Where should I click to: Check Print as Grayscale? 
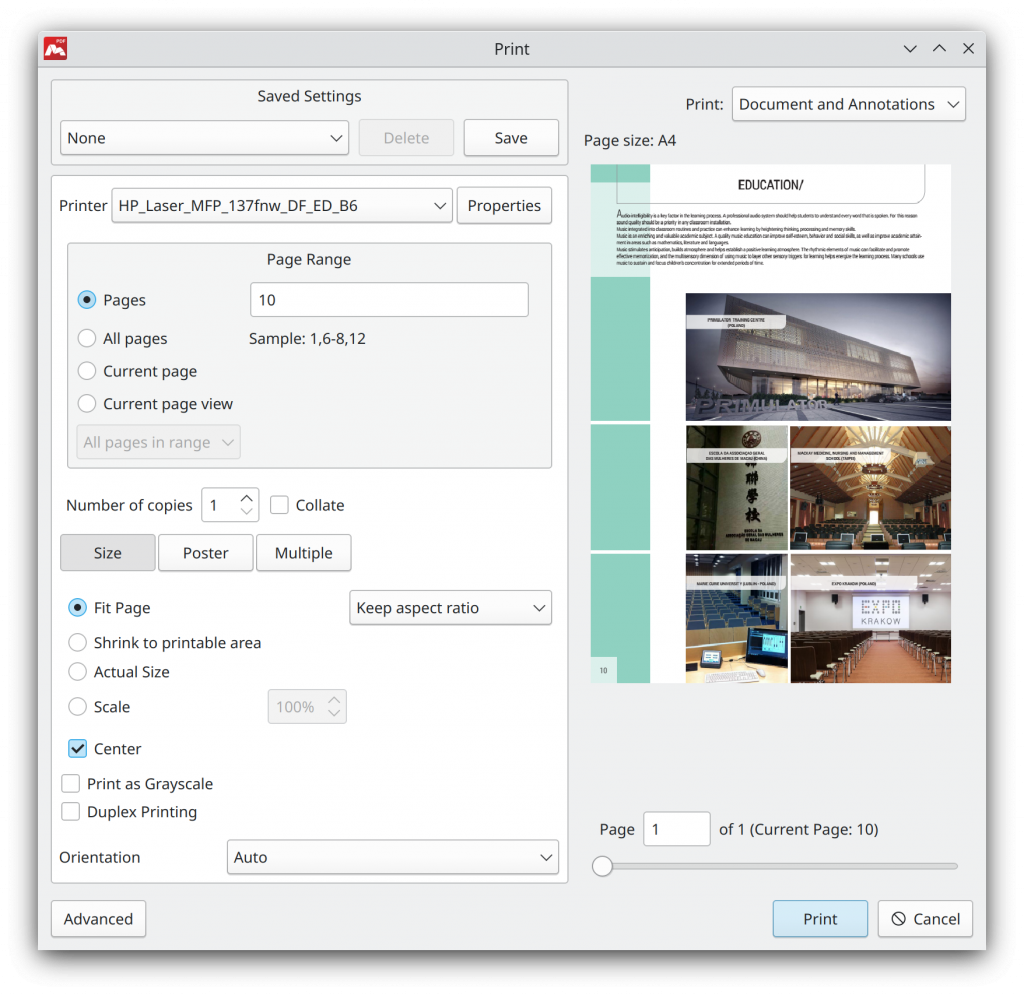[x=70, y=784]
